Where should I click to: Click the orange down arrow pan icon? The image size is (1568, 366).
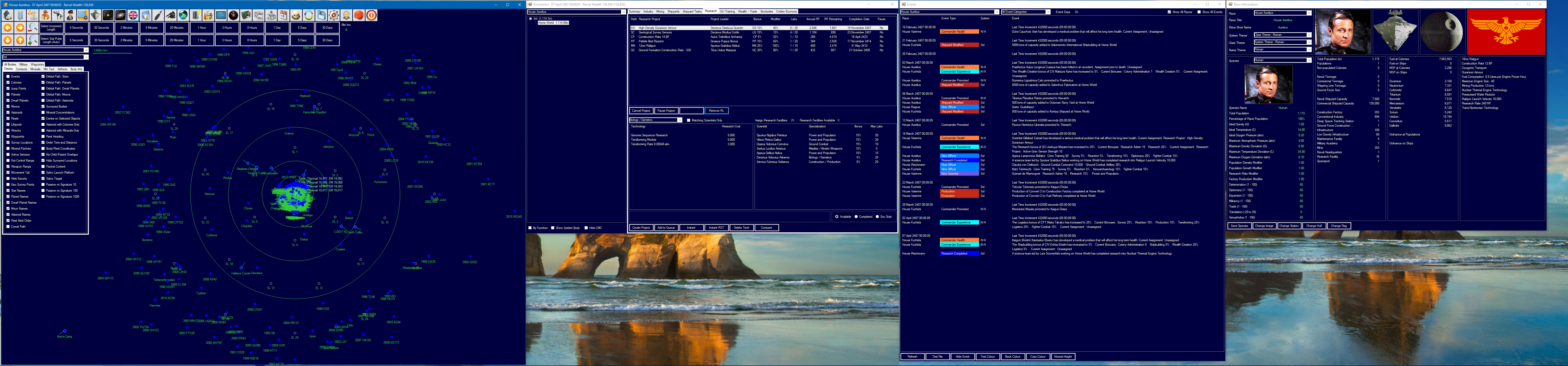tap(8, 40)
